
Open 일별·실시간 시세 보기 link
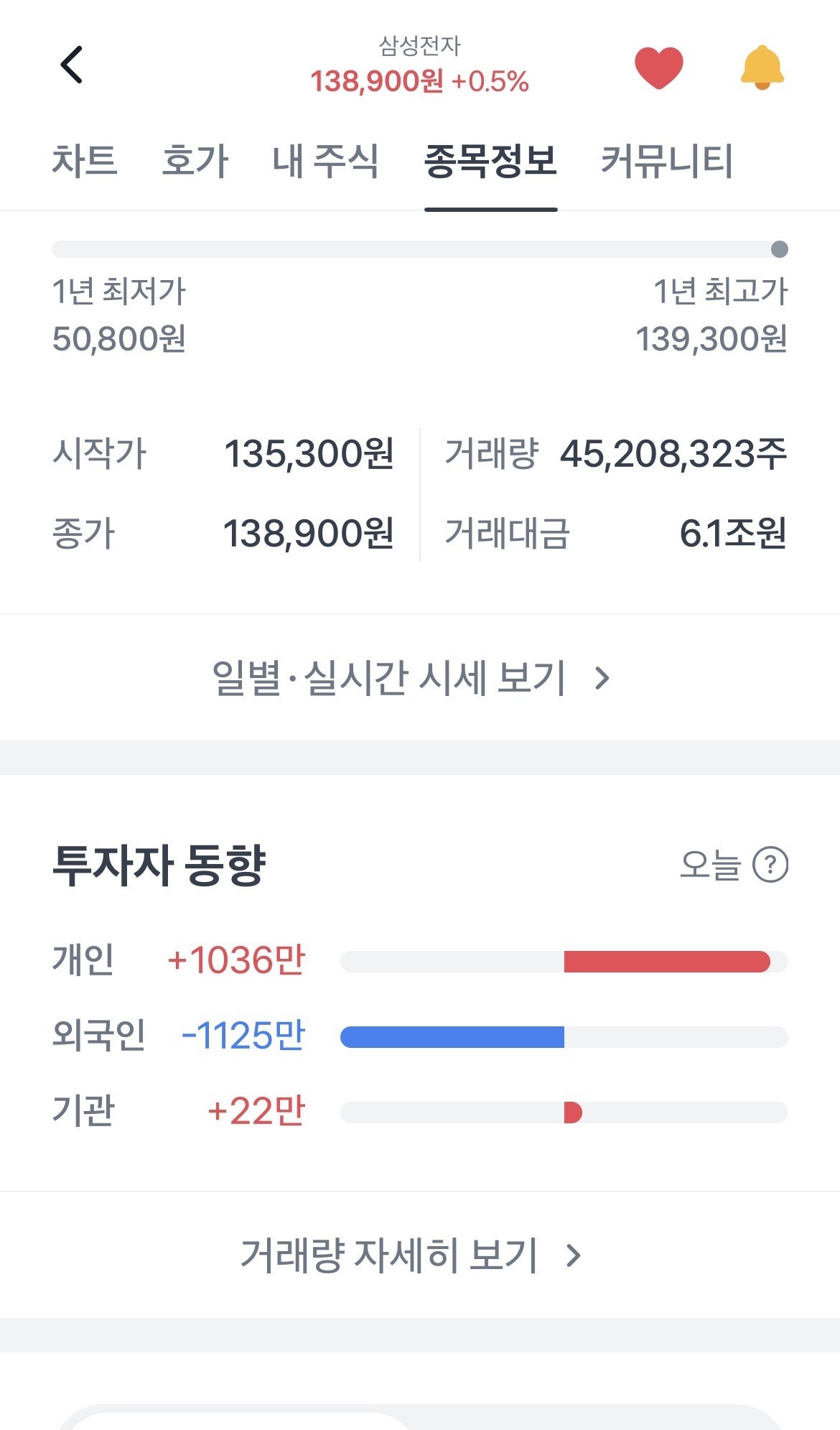point(389,677)
